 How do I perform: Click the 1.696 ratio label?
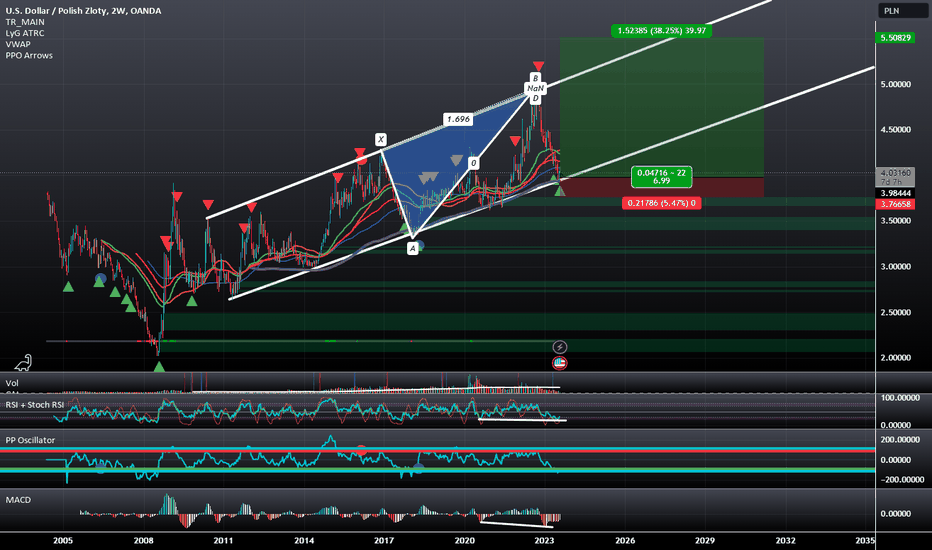pyautogui.click(x=458, y=119)
